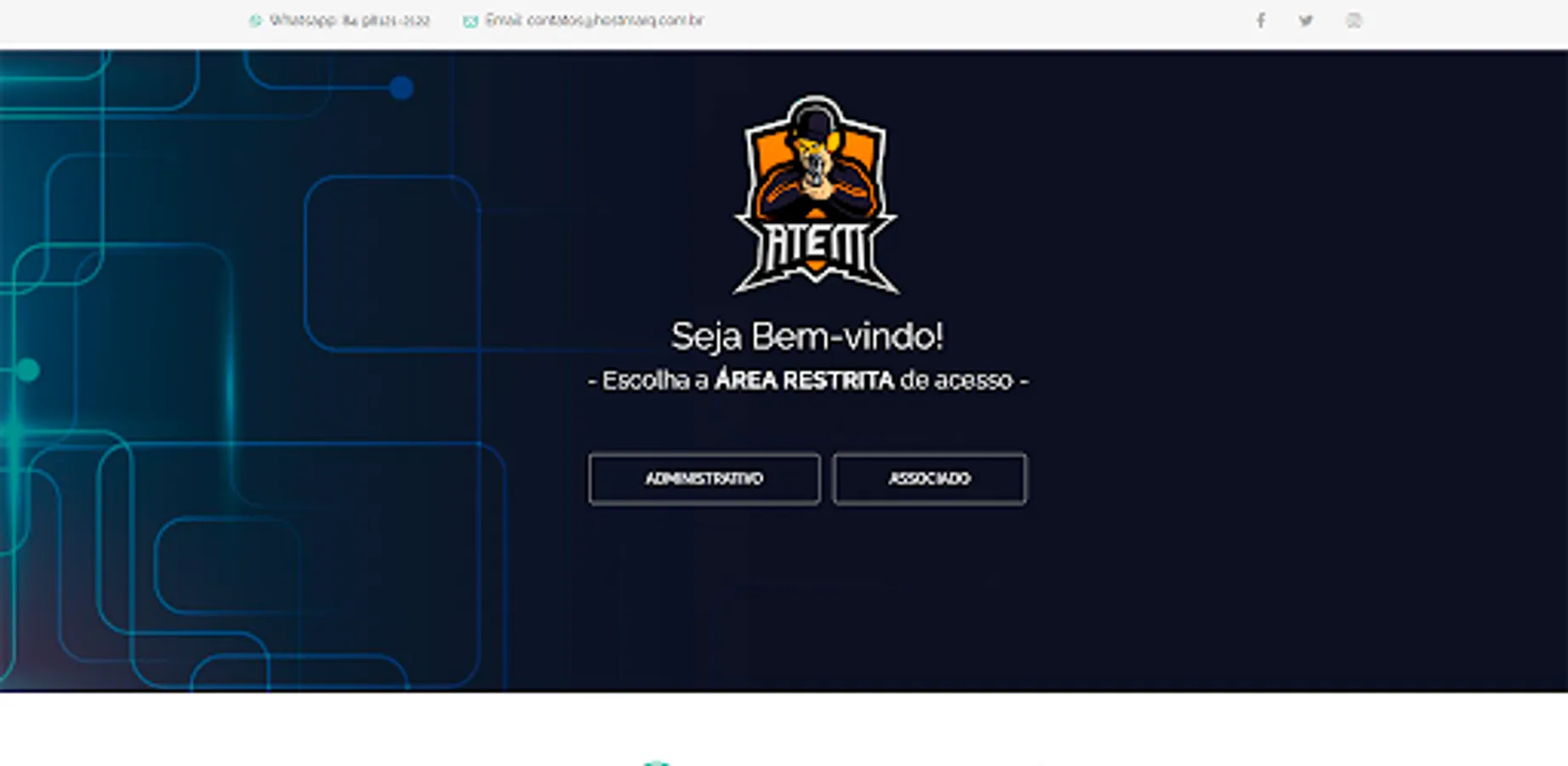The image size is (1568, 766).
Task: Open the Instagram icon in header
Action: coord(1354,20)
